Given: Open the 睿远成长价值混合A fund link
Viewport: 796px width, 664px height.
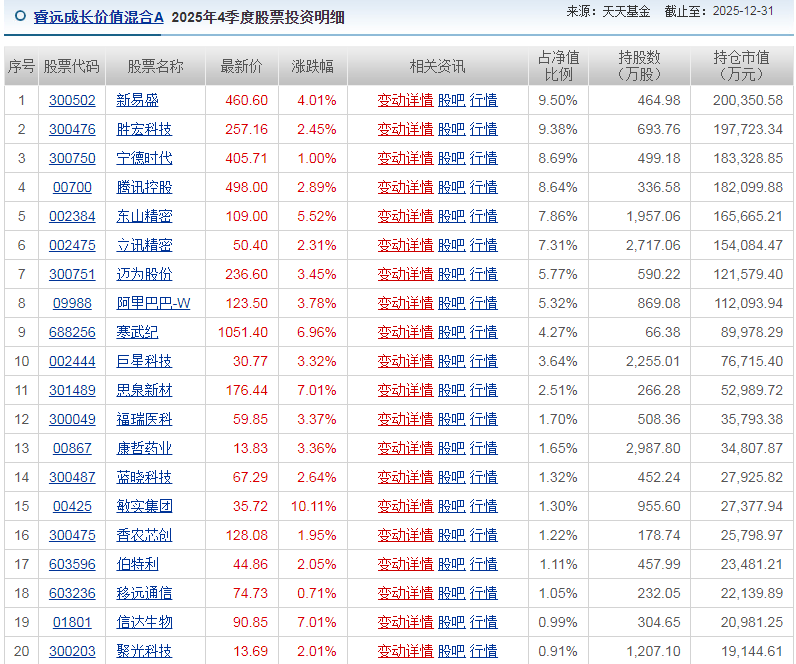Looking at the screenshot, I should pos(98,17).
